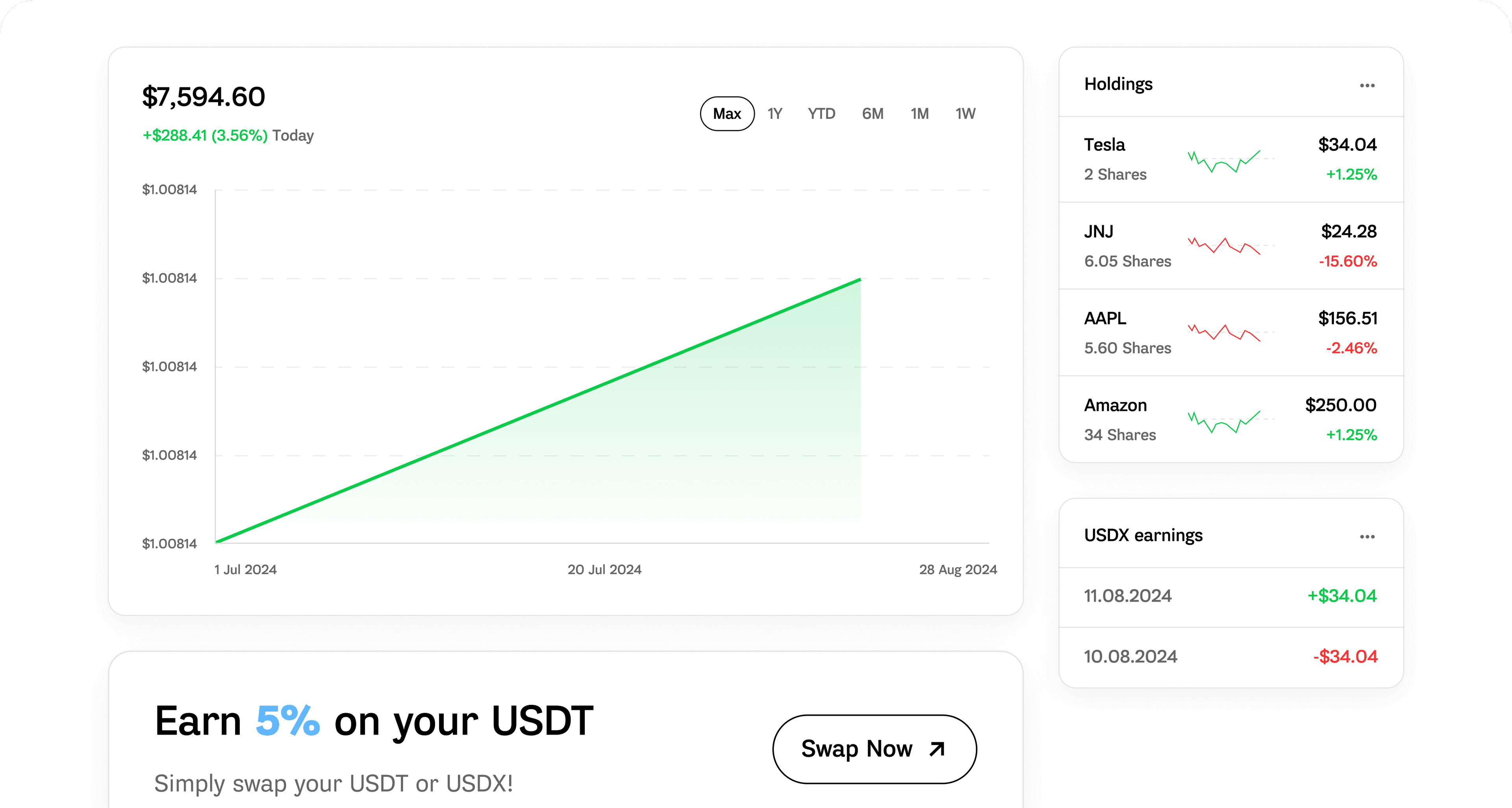The width and height of the screenshot is (1512, 808).
Task: Select the 1W chart range
Action: point(965,114)
